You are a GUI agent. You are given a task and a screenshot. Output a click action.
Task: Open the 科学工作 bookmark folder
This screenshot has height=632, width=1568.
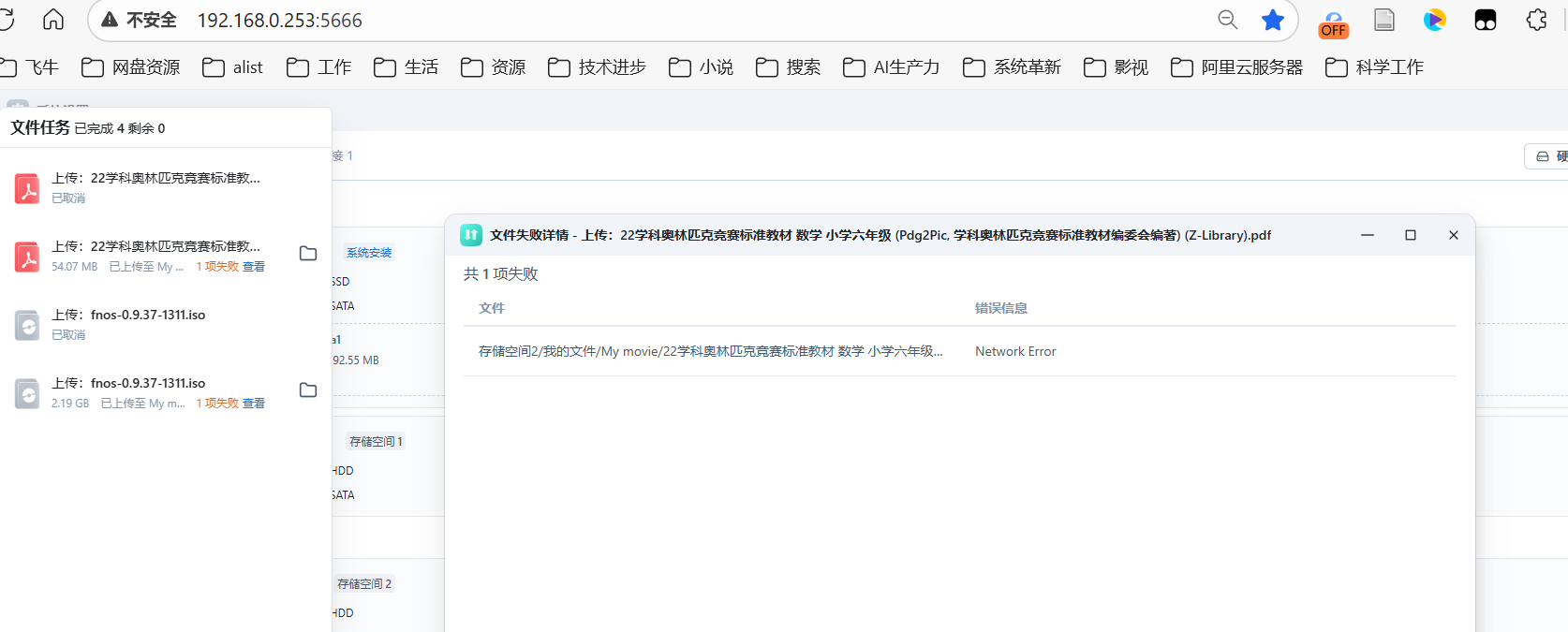[1375, 67]
